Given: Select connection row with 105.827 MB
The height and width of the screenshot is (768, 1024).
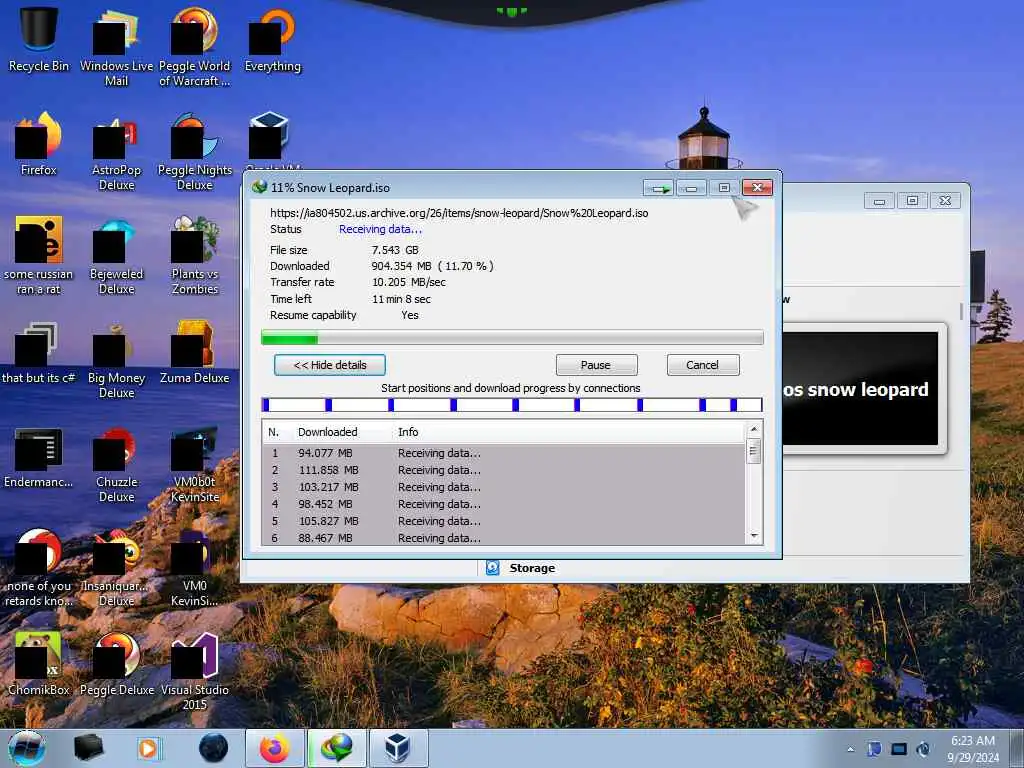Looking at the screenshot, I should tap(503, 521).
